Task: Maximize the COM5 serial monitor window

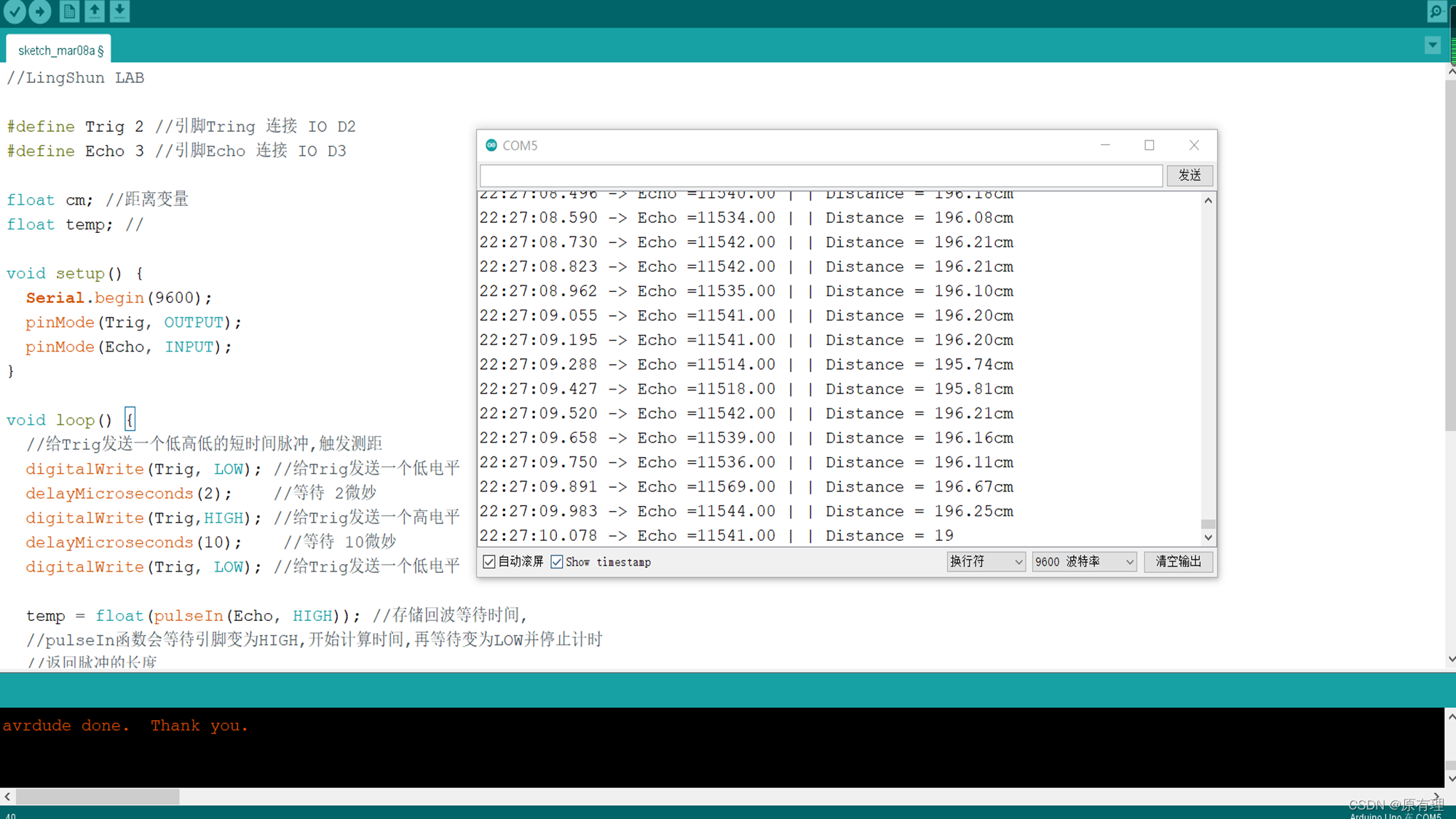Action: tap(1150, 145)
